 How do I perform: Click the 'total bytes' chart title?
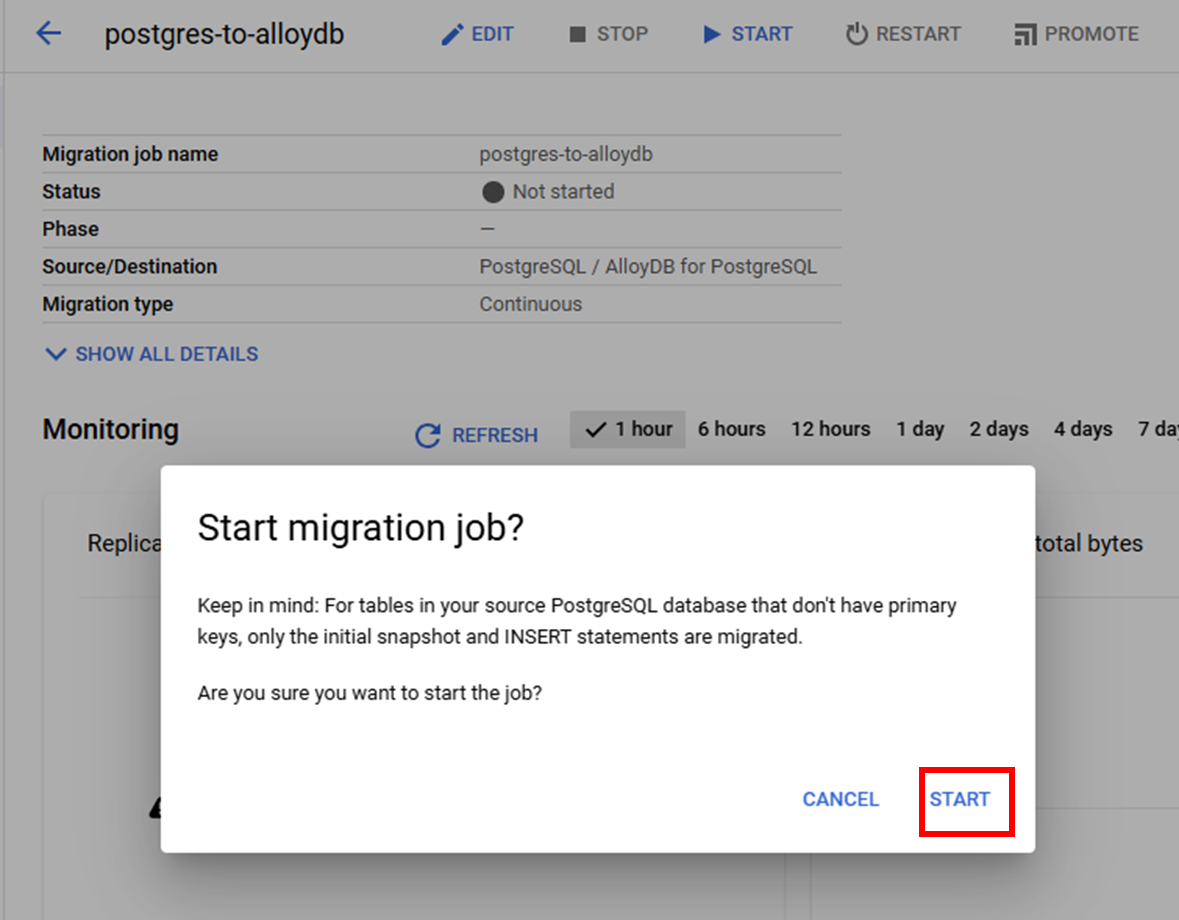tap(1089, 543)
